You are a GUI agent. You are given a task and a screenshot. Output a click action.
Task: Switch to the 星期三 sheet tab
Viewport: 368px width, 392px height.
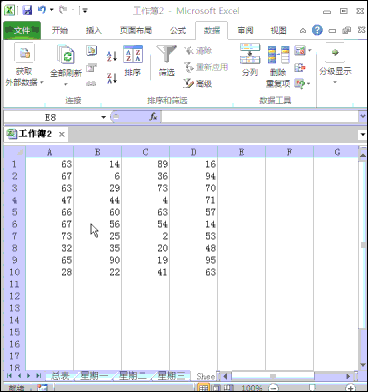[x=171, y=376]
